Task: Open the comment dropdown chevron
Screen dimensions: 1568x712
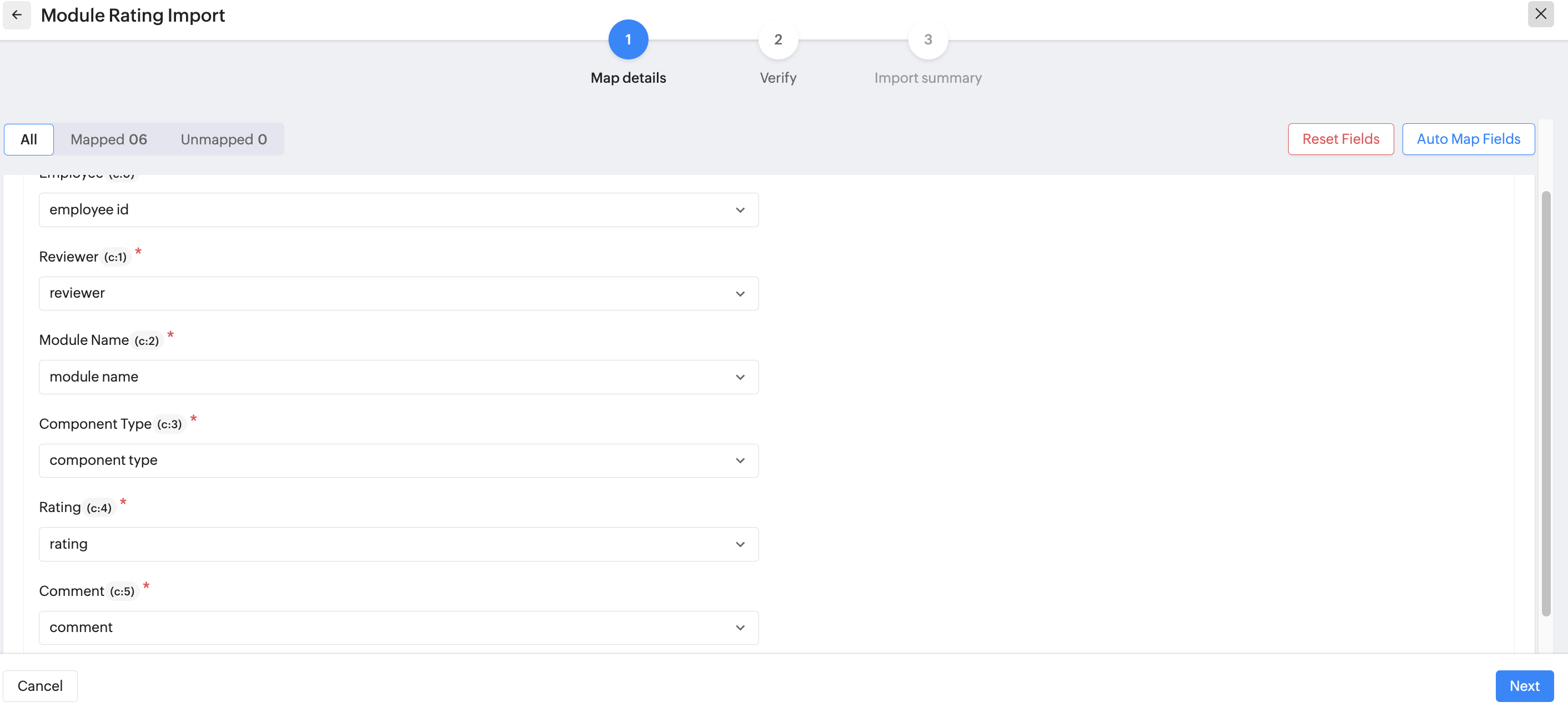Action: (x=740, y=628)
